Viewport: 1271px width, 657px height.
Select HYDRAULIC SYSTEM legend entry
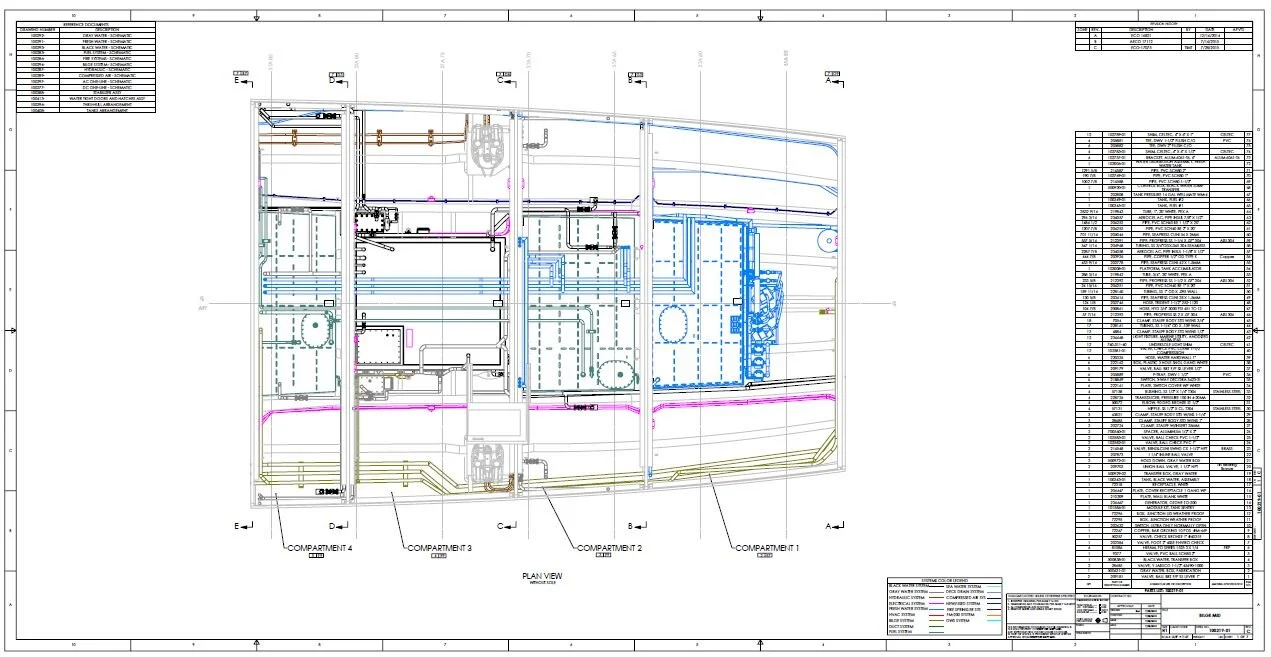click(906, 598)
